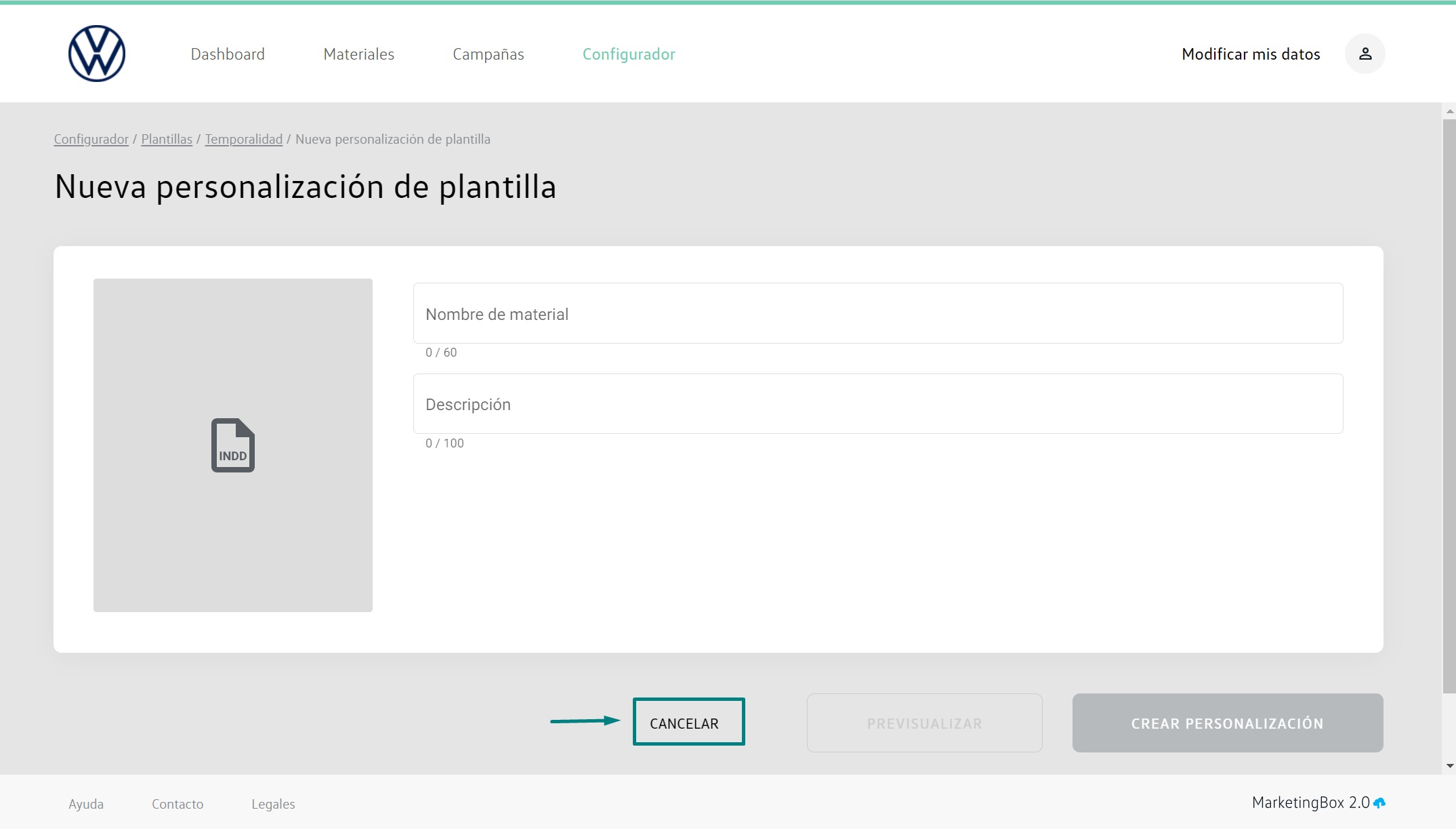Click the MarketingBox cloud icon
Viewport: 1456px width, 829px height.
point(1379,803)
